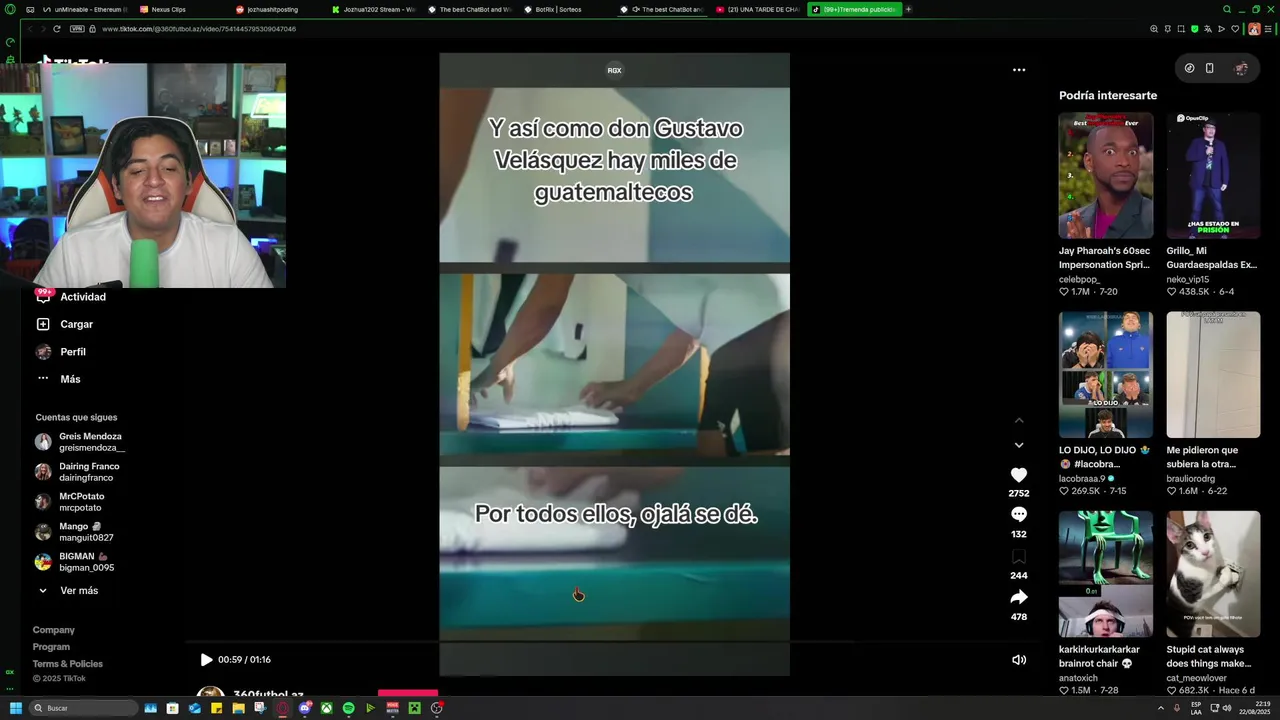Image resolution: width=1280 pixels, height=720 pixels.
Task: Switch to UNA TARDE DE CHA YouTube tab
Action: [758, 9]
